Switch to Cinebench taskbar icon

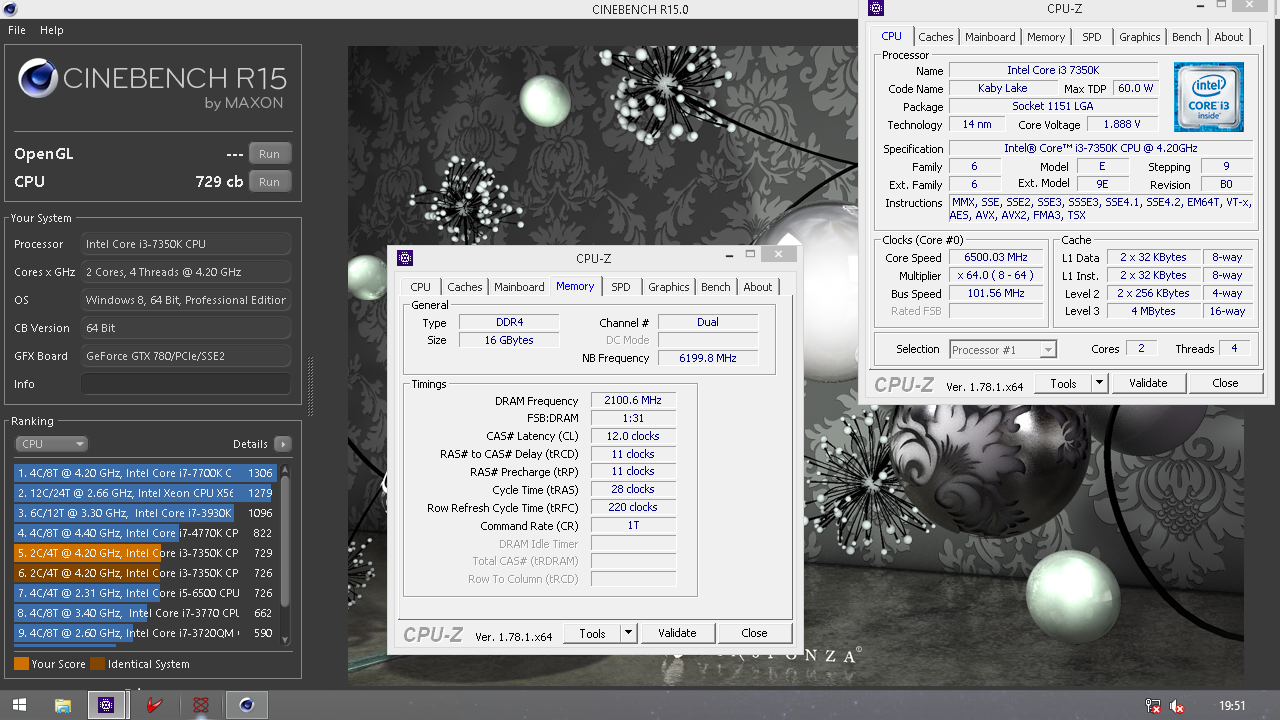click(x=246, y=705)
